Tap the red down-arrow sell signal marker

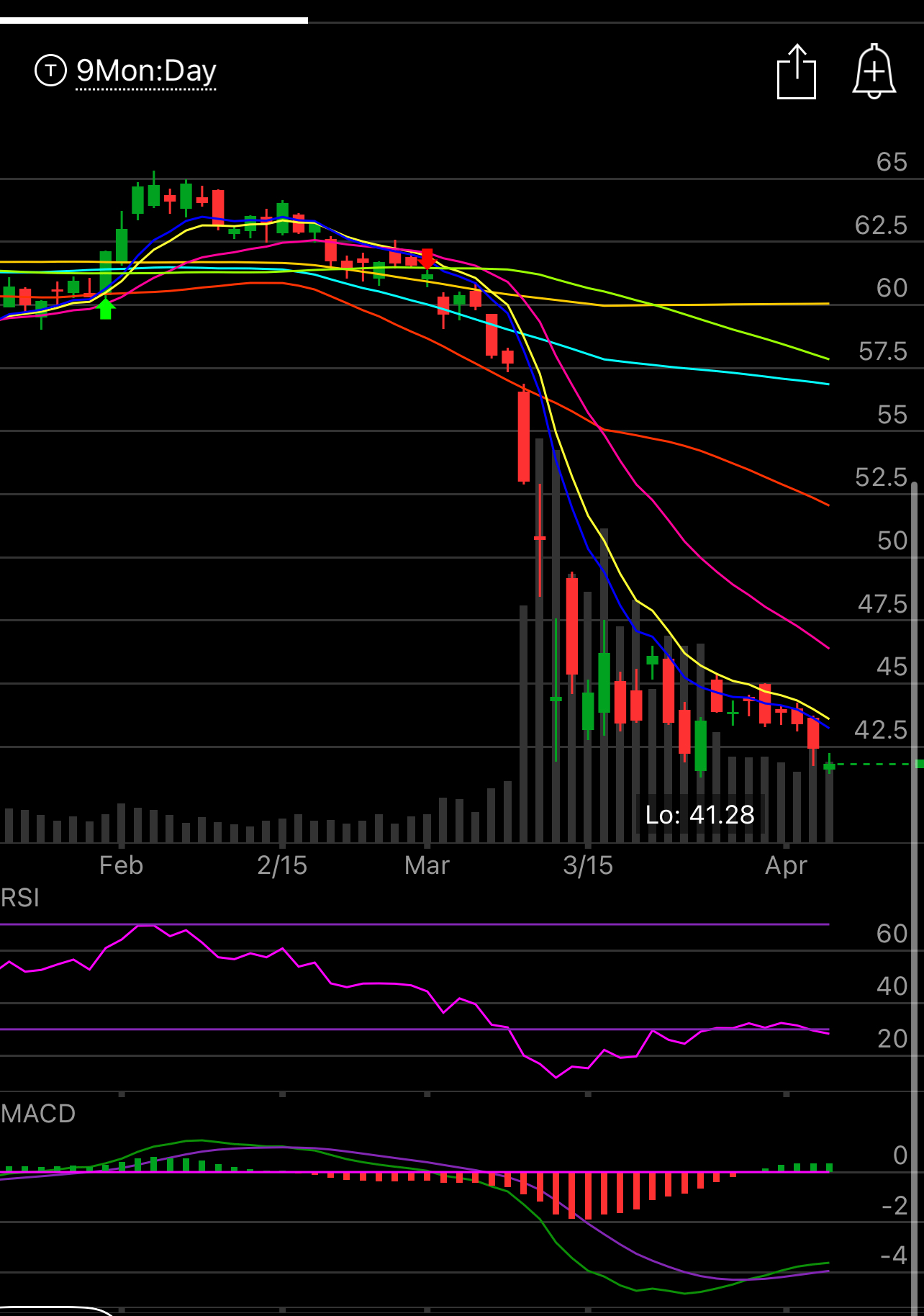pyautogui.click(x=427, y=258)
